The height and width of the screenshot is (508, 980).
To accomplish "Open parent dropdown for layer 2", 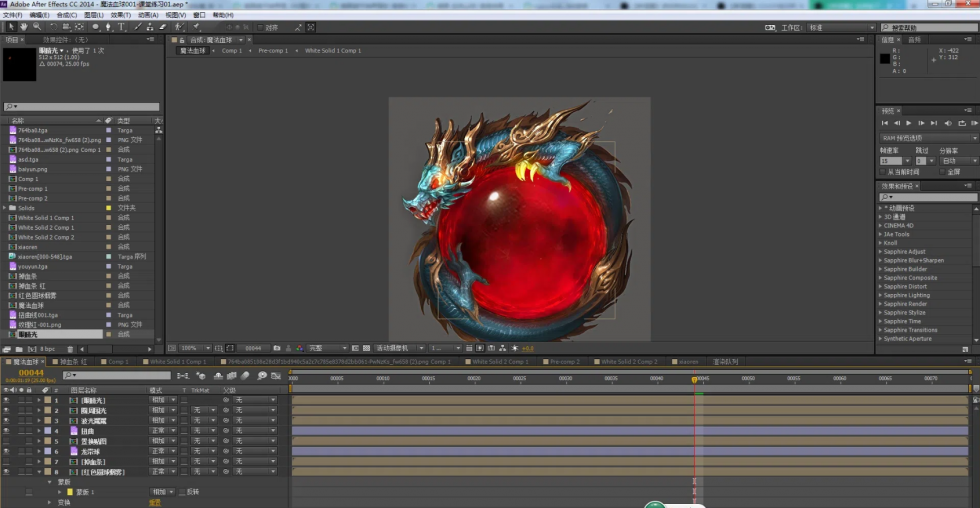I will [254, 410].
